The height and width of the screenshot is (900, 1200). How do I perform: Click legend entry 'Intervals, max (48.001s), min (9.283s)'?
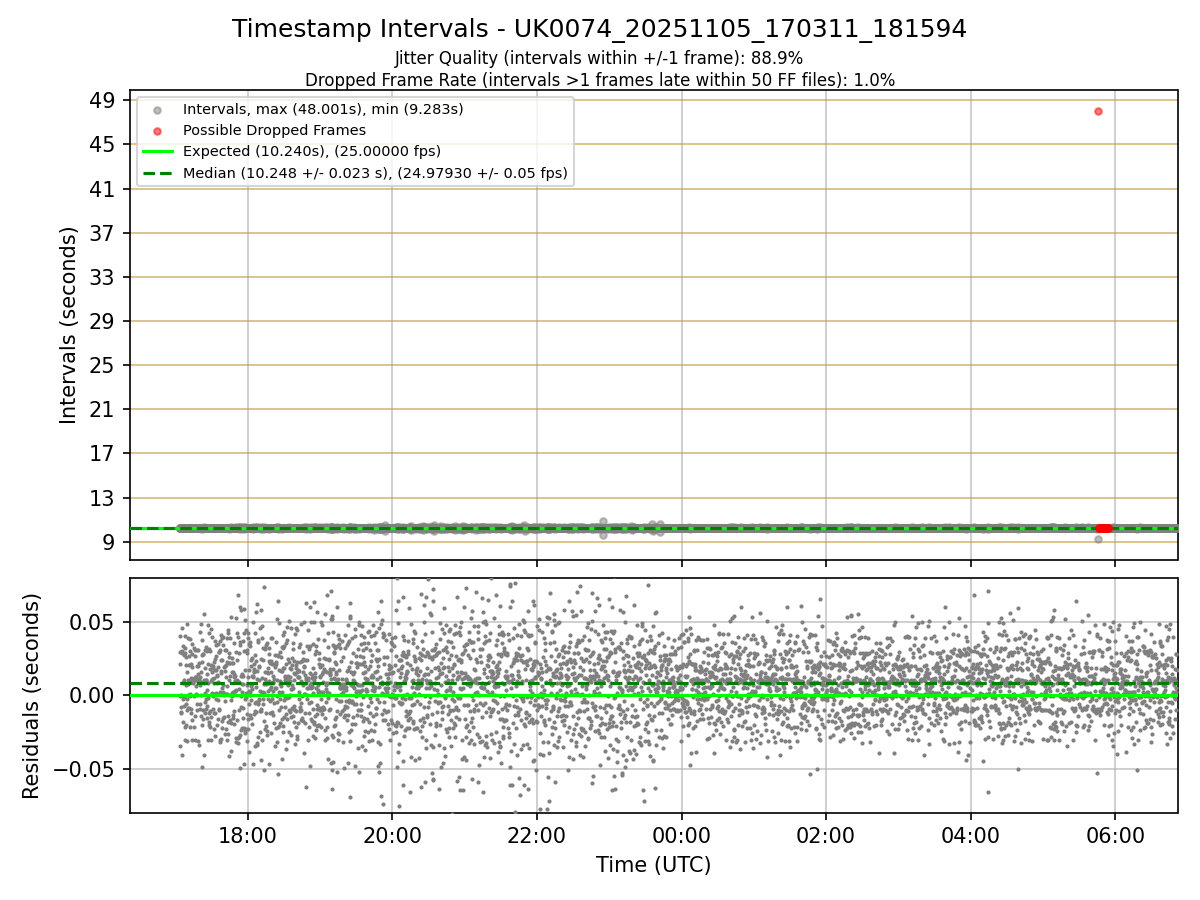coord(323,108)
